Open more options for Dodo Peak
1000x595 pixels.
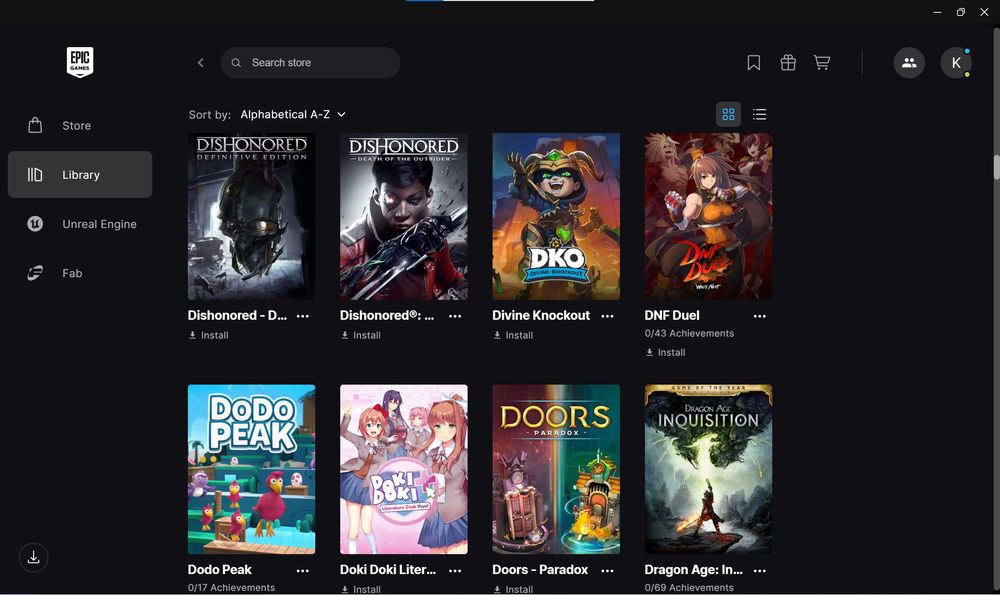303,570
